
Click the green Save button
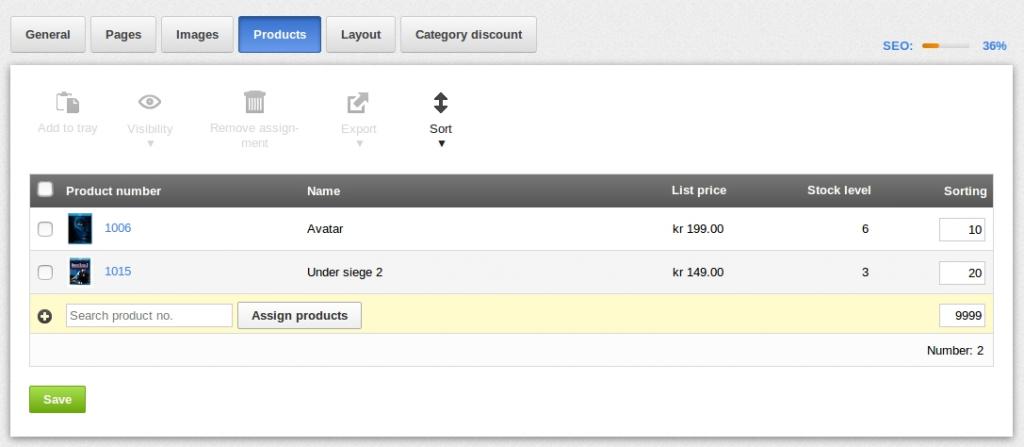(x=57, y=399)
